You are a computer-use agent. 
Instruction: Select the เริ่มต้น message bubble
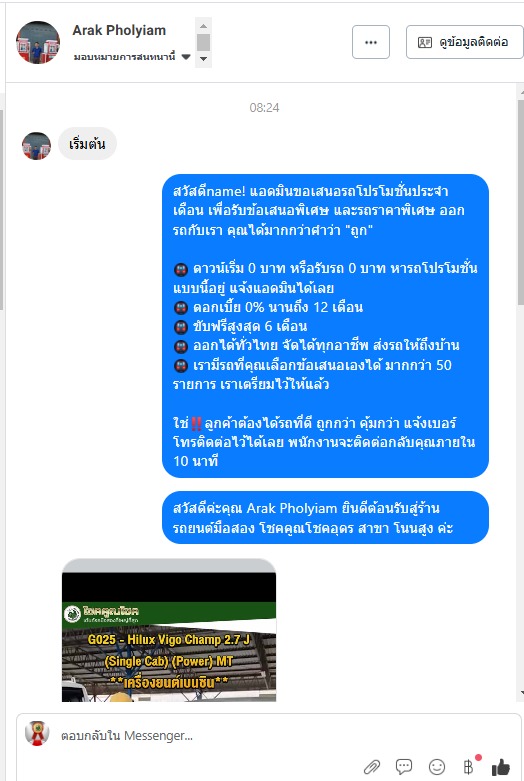pos(87,144)
